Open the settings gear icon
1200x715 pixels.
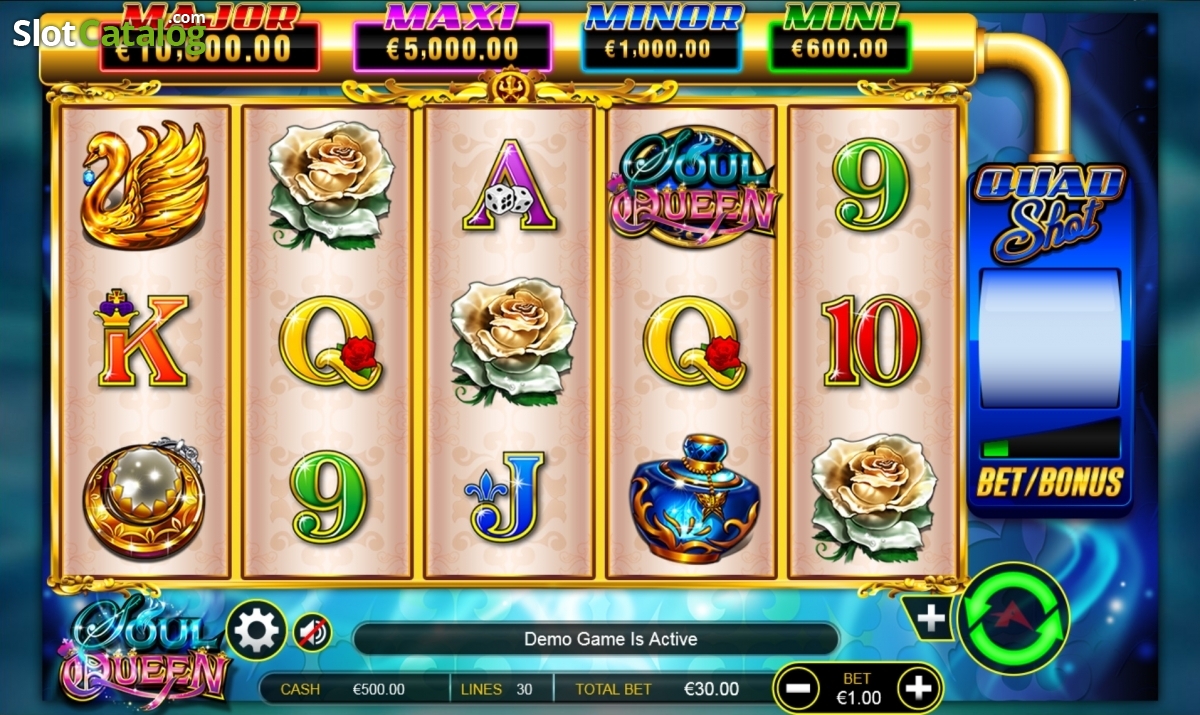257,630
